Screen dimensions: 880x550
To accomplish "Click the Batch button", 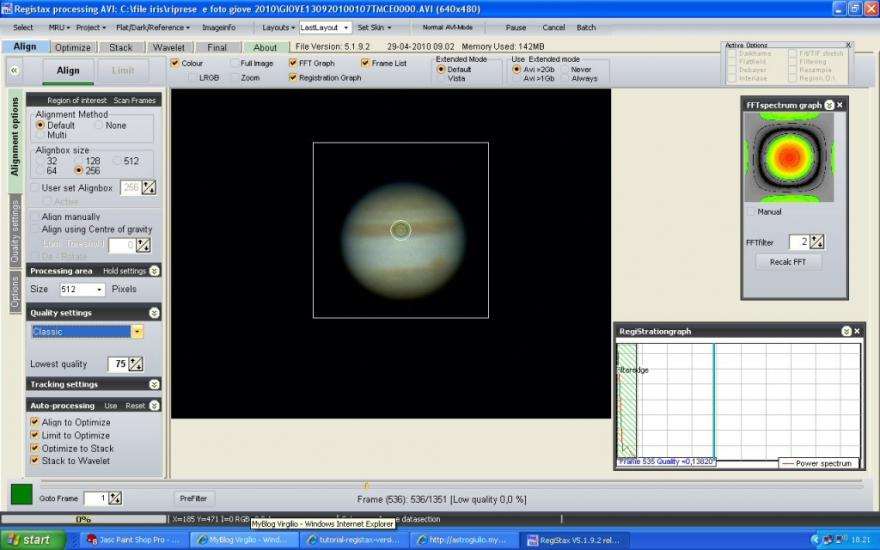I will (x=586, y=28).
